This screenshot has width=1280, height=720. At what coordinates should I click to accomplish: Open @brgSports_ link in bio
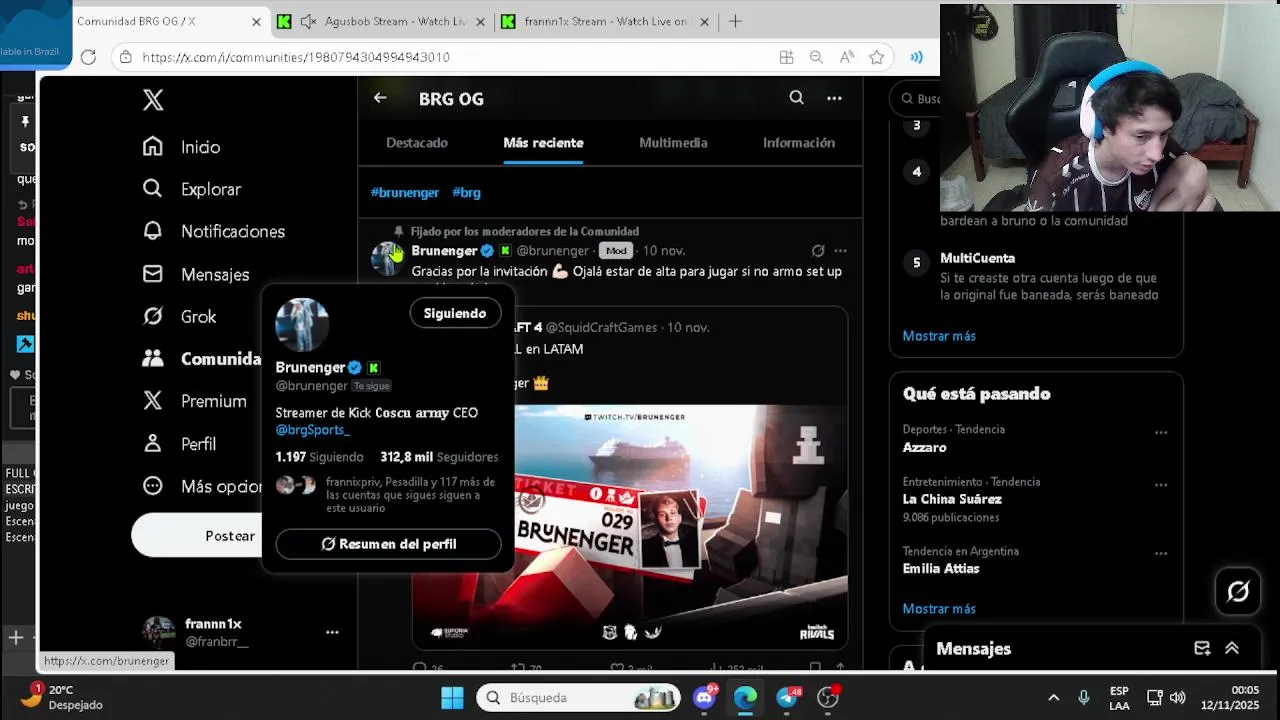313,429
